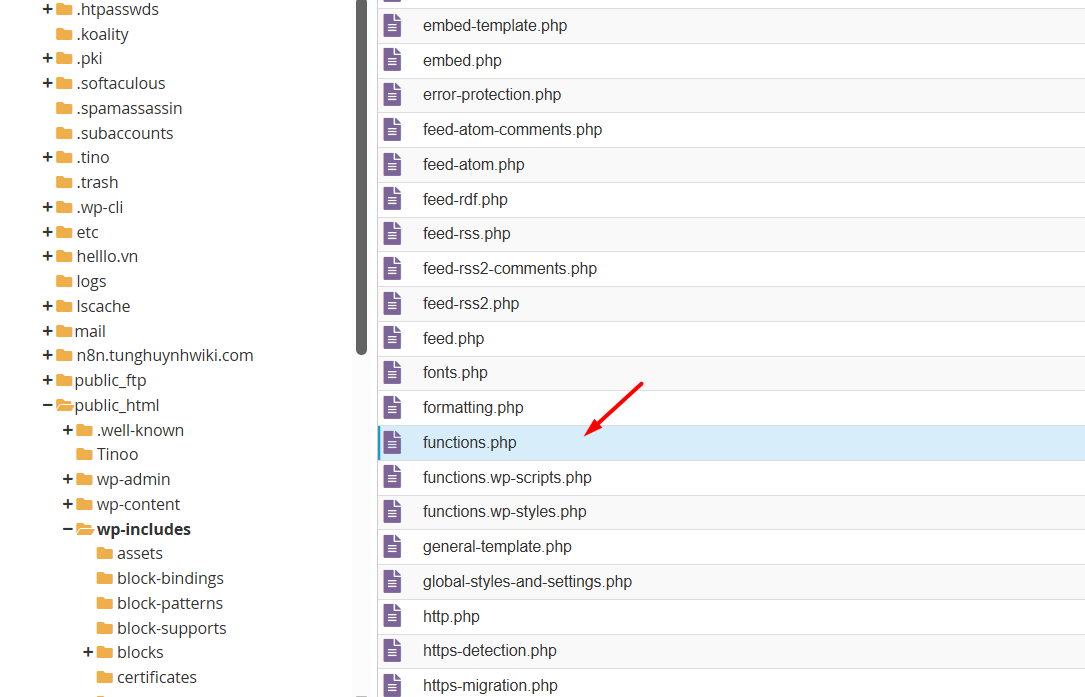The width and height of the screenshot is (1085, 697).
Task: Open the certificates folder in tree
Action: (156, 677)
